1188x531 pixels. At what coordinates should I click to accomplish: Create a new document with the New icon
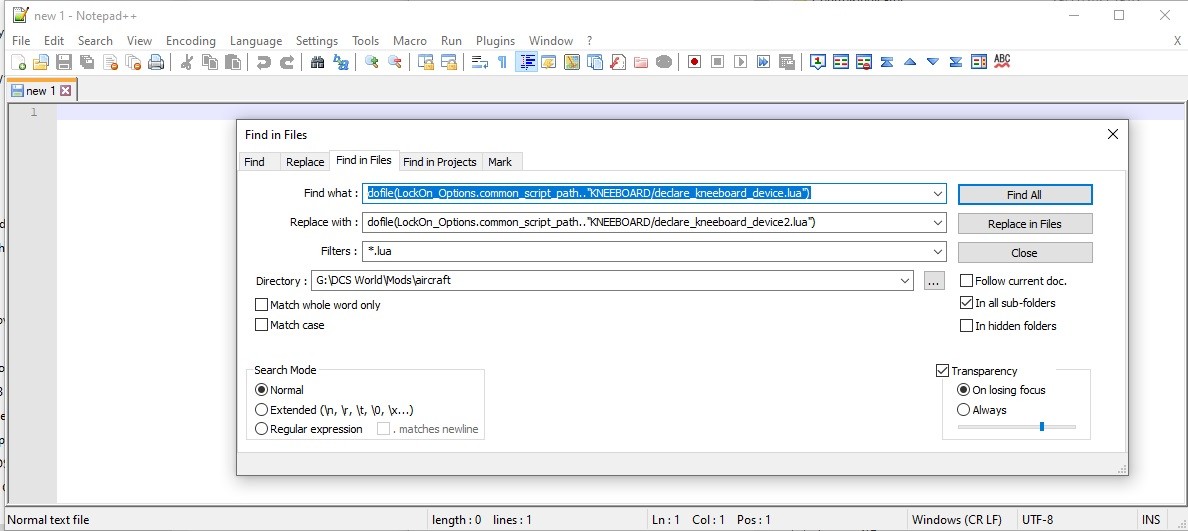pos(18,62)
